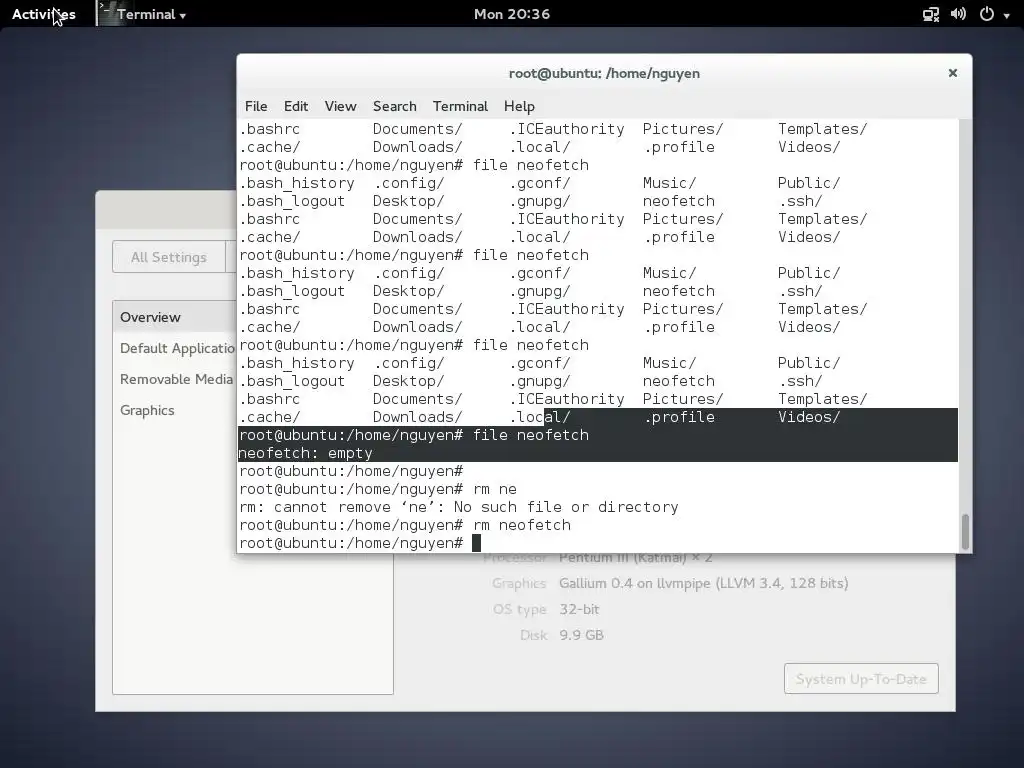The height and width of the screenshot is (768, 1024).
Task: Open the Terminal app menu dropdown
Action: point(152,14)
